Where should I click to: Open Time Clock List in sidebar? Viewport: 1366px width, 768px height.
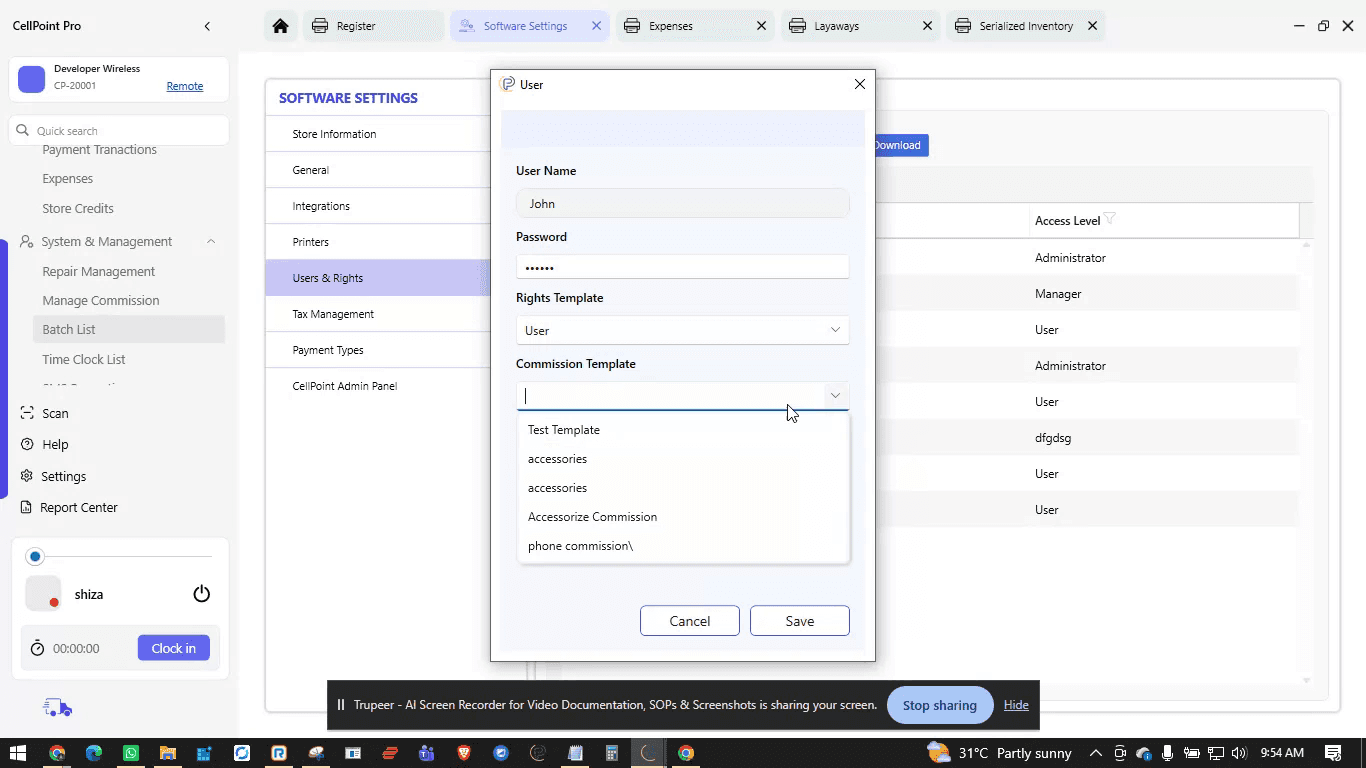click(x=84, y=359)
